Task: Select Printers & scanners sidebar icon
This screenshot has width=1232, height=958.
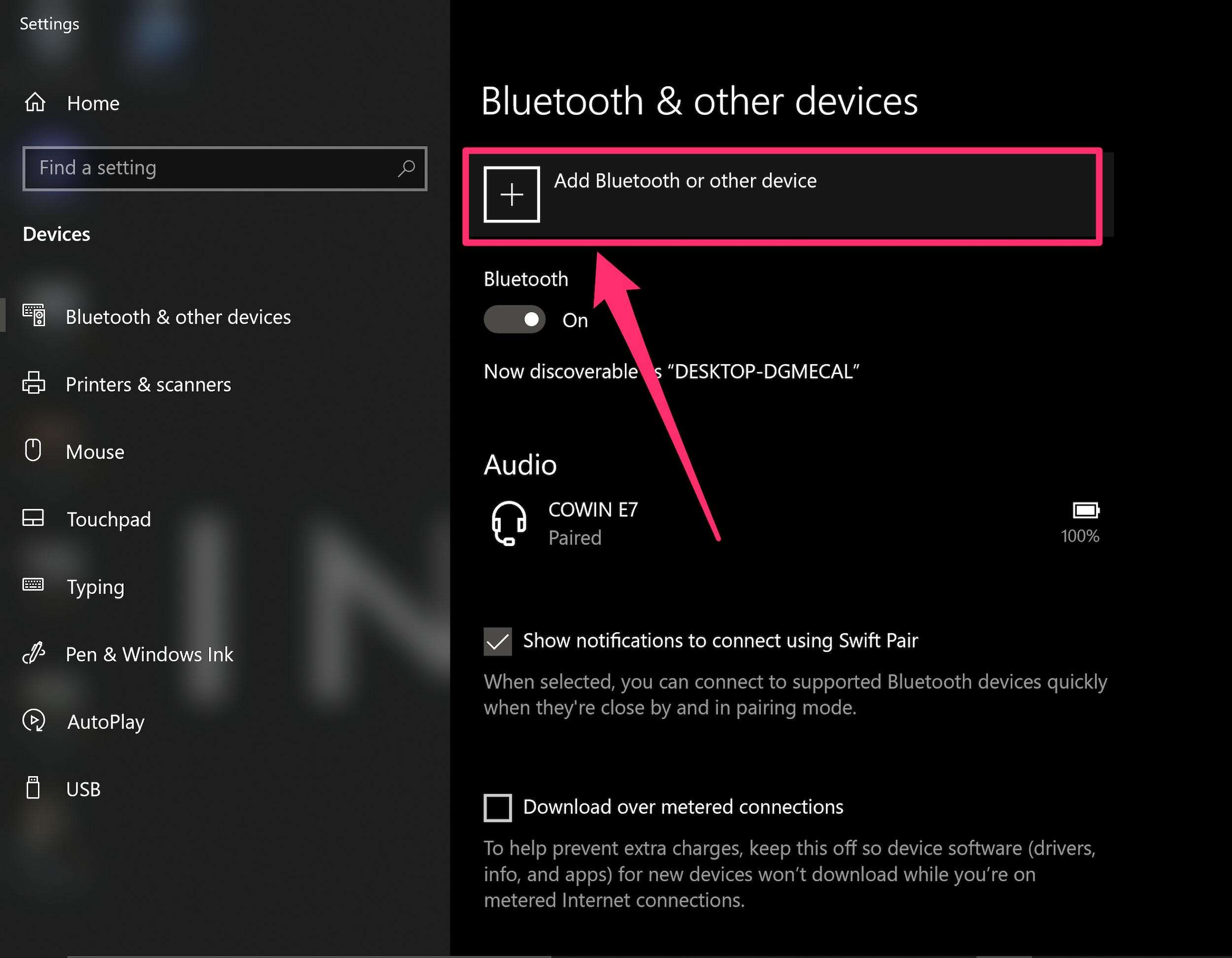Action: (34, 383)
